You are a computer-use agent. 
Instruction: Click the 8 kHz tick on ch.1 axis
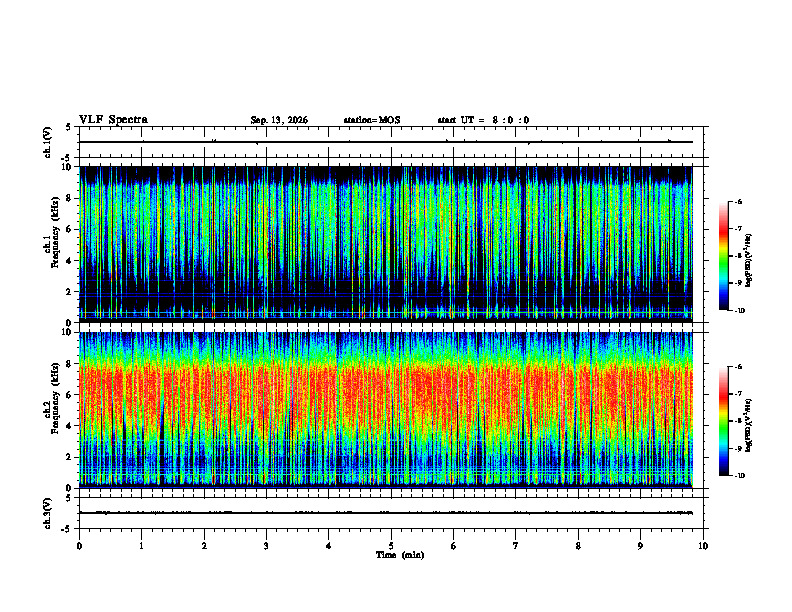(69, 198)
